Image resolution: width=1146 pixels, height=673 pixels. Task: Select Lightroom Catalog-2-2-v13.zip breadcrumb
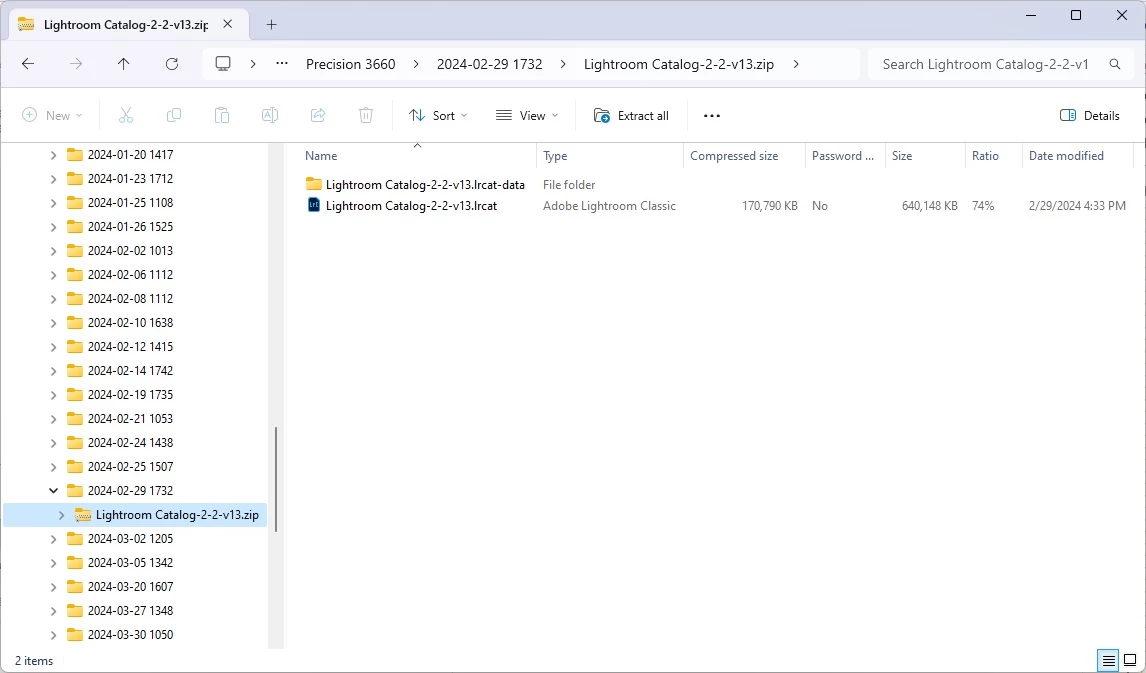pos(679,64)
